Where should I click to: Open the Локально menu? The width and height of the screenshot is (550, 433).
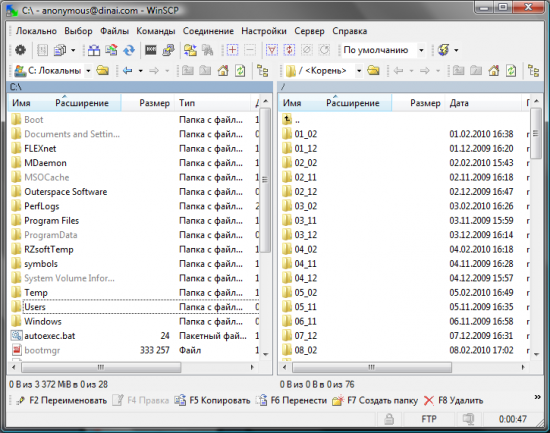click(x=36, y=31)
